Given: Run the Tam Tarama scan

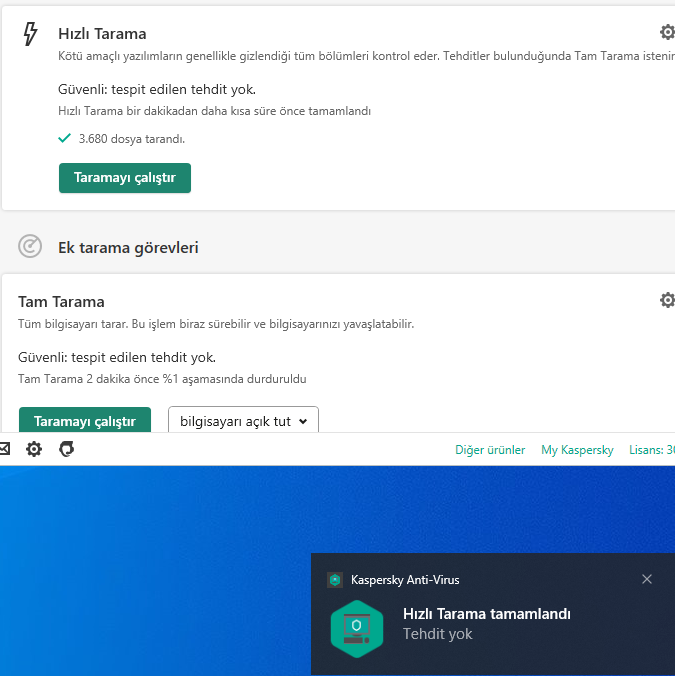Looking at the screenshot, I should click(85, 419).
